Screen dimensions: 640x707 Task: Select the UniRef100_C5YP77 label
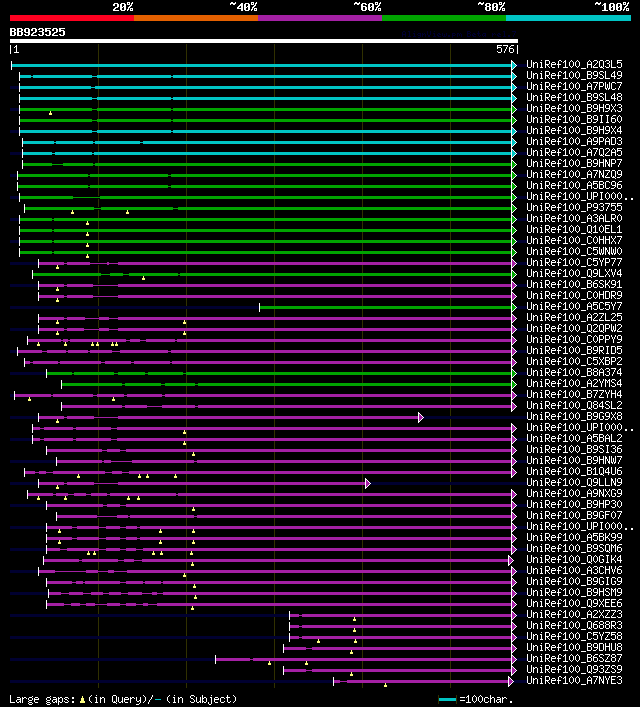pos(574,262)
